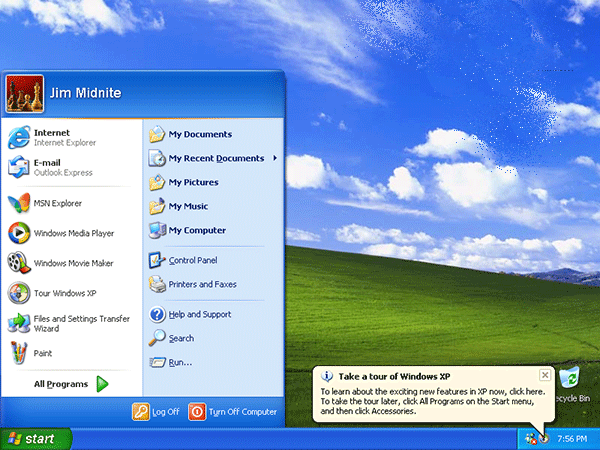Click the red Turn Off Computer icon
Viewport: 600px width, 450px height.
(x=197, y=412)
